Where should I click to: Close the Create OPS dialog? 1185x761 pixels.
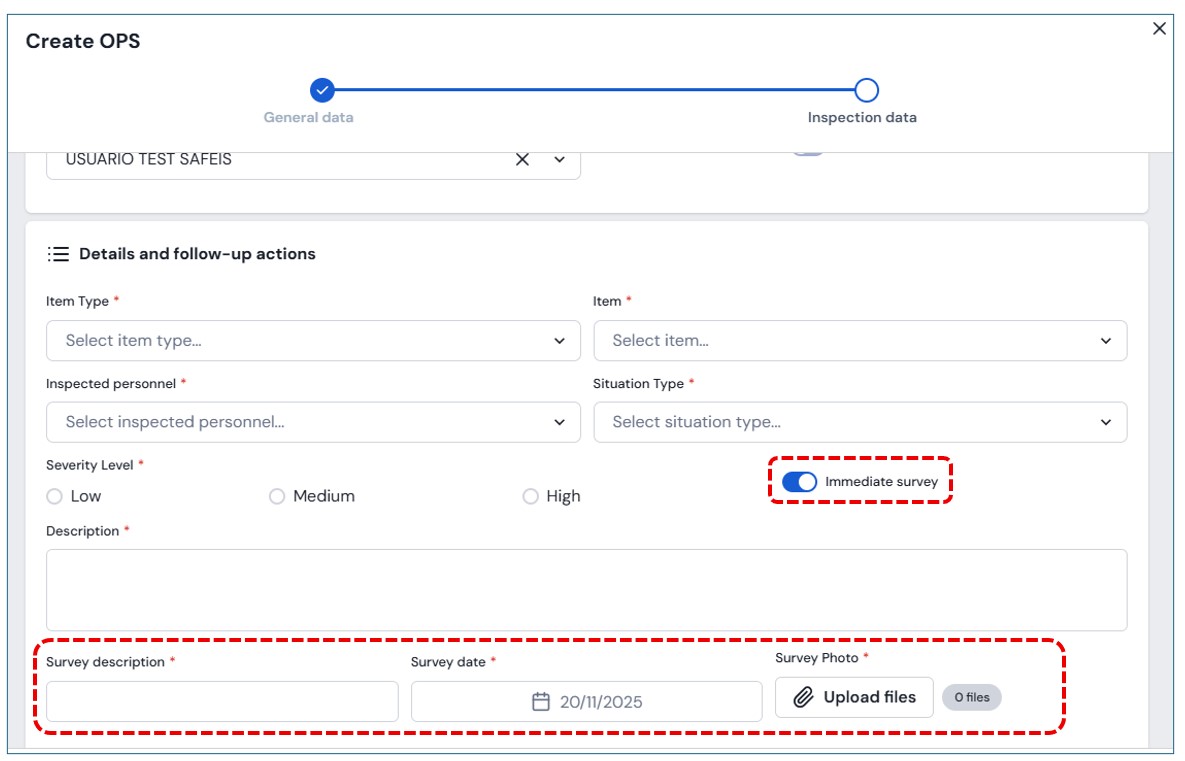tap(1159, 29)
